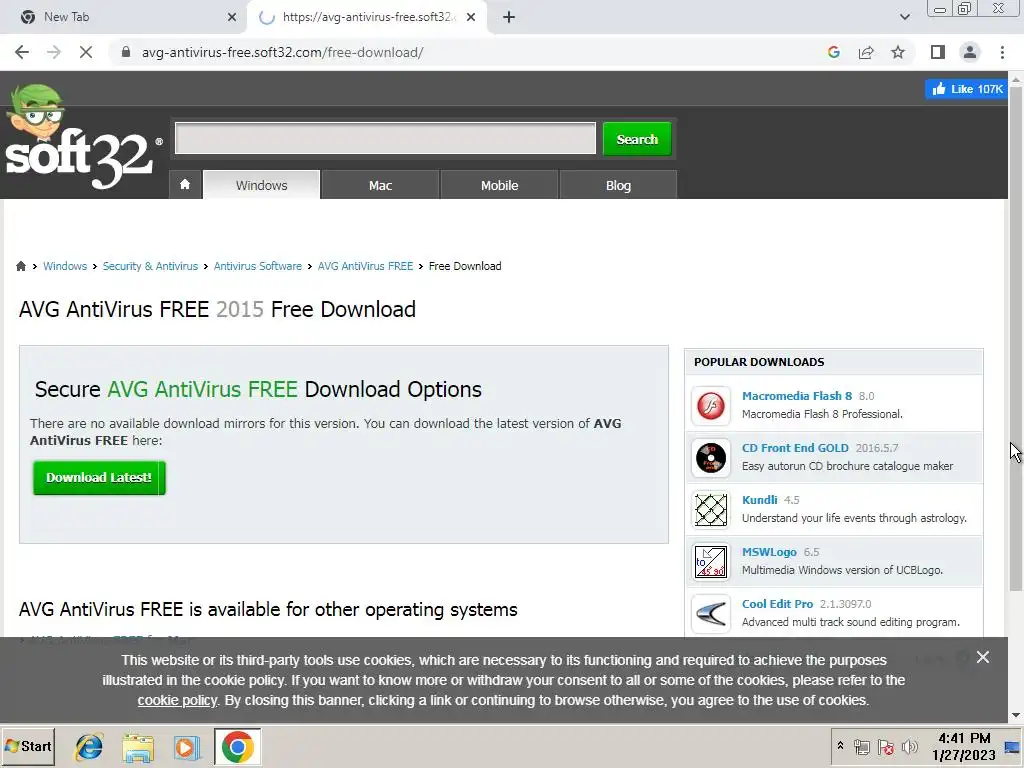Open the CD Front End GOLD icon
Viewport: 1024px width, 768px height.
(x=711, y=457)
